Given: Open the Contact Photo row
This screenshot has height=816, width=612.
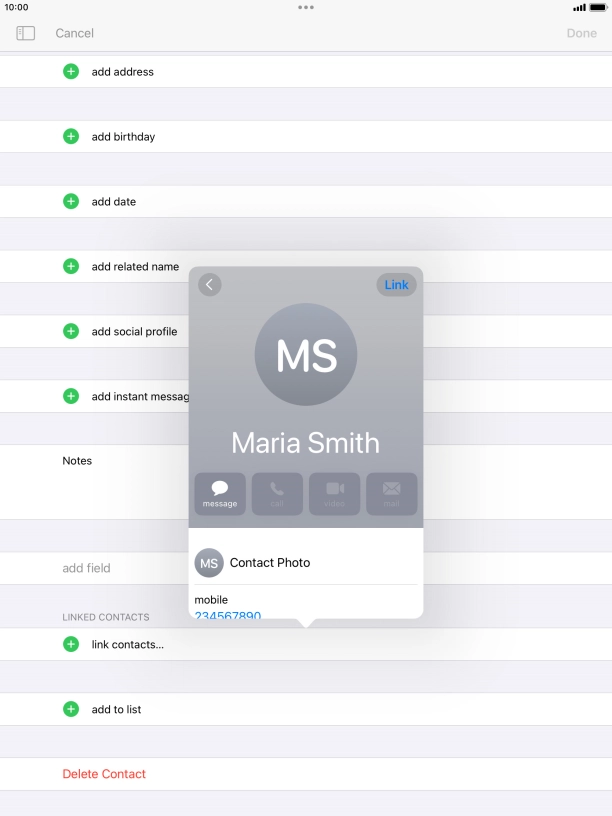Looking at the screenshot, I should pos(305,563).
